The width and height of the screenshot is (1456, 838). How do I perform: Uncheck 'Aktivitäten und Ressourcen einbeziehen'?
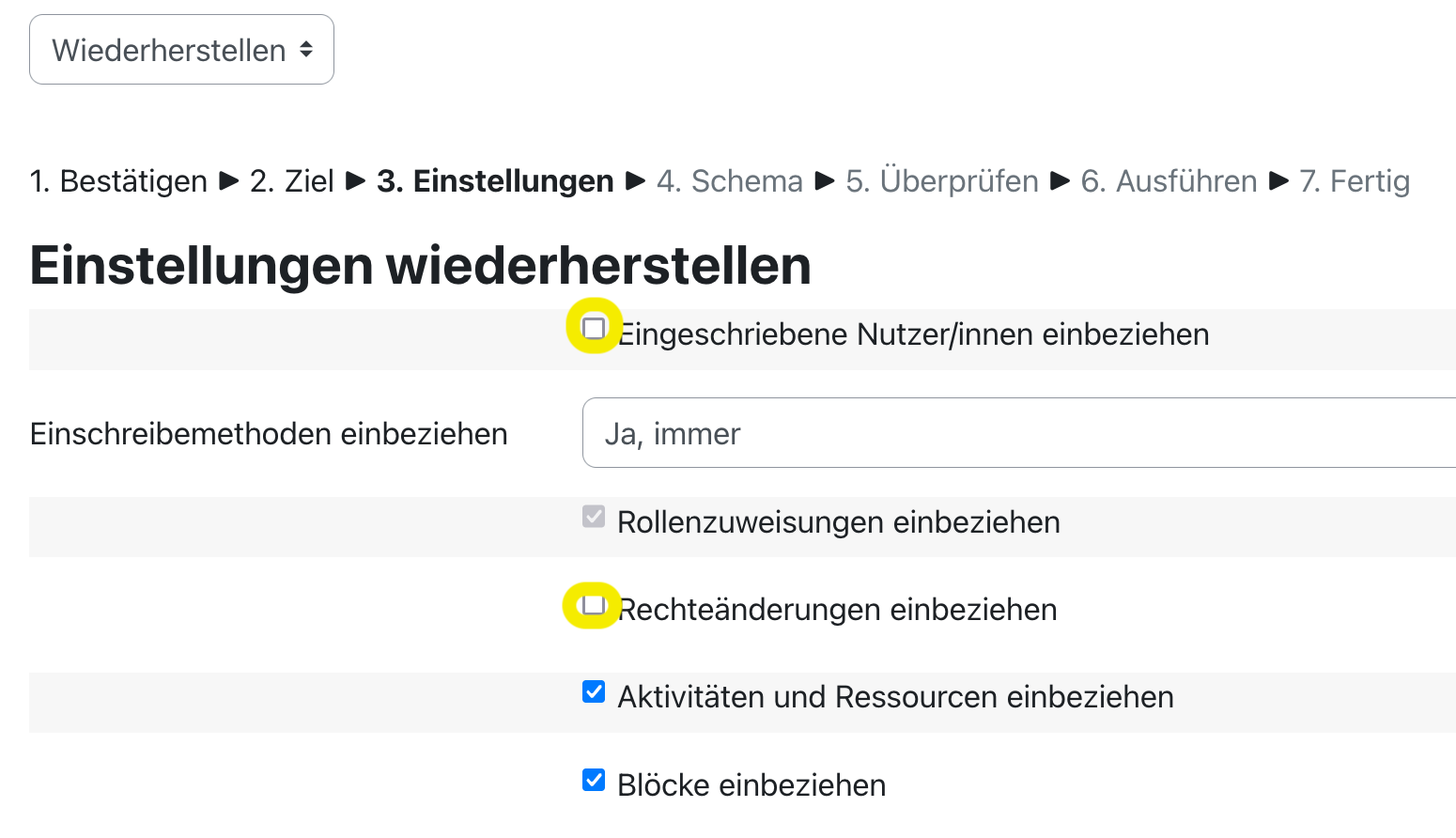(594, 692)
